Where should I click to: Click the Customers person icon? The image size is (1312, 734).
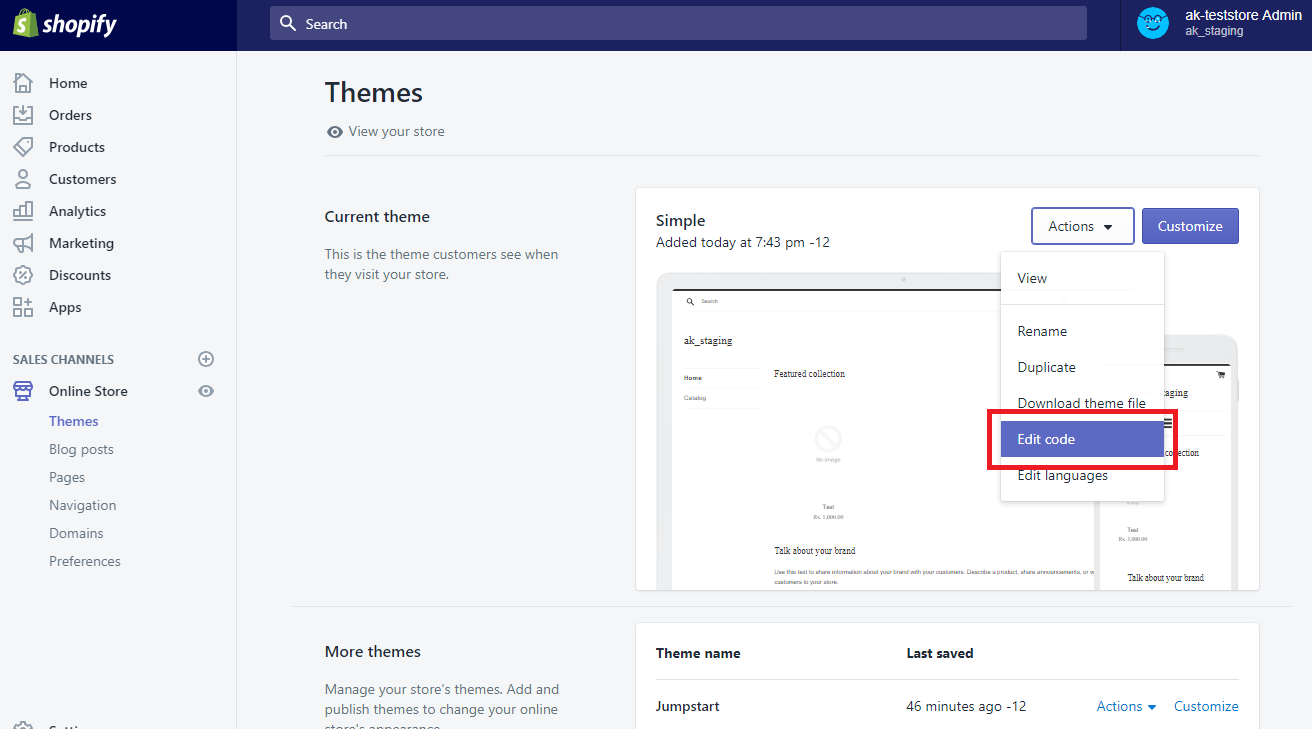(x=23, y=179)
